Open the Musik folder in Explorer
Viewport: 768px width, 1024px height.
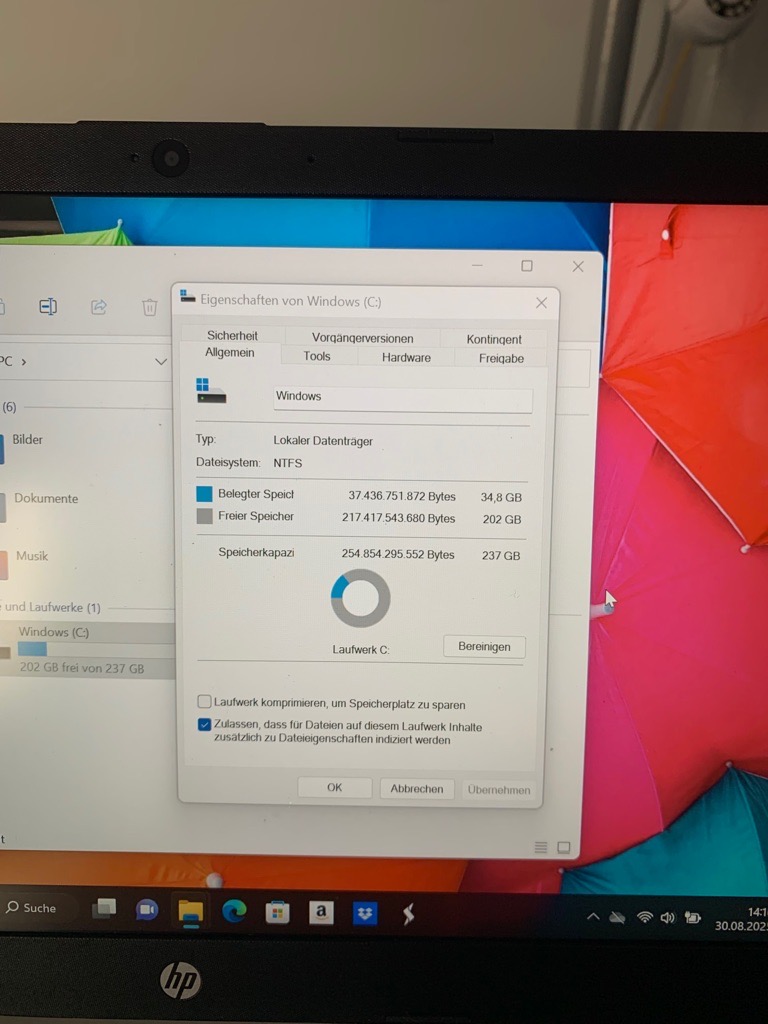[x=32, y=556]
